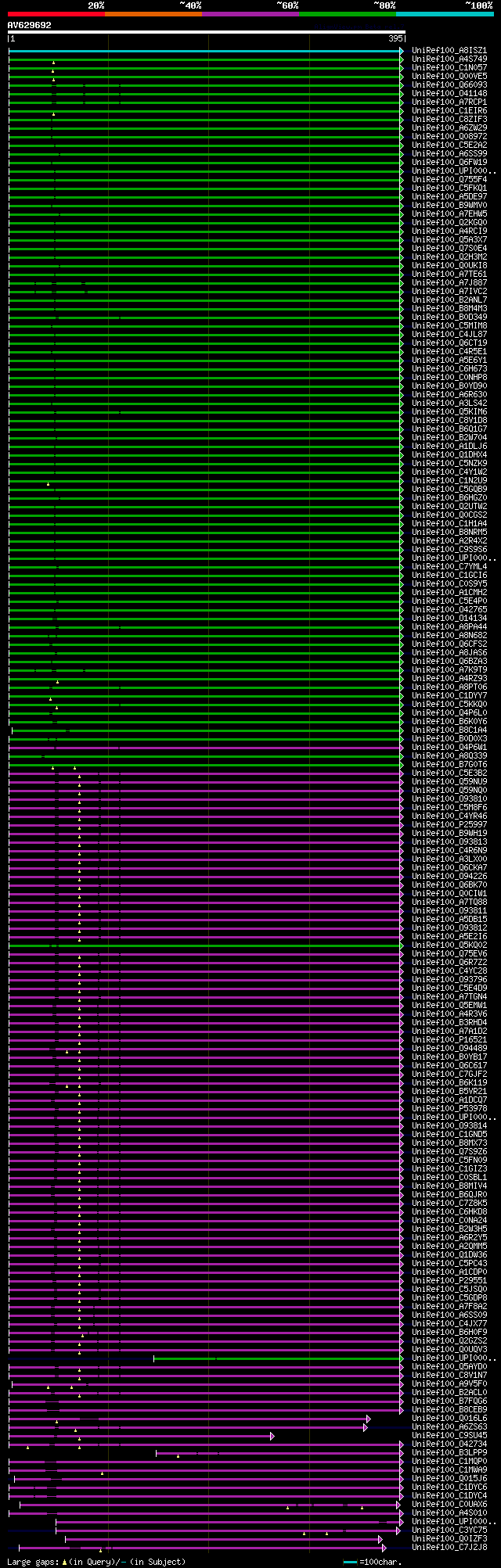This screenshot has height=1568, width=501.
Task: Select the UniRef100_O94226 label
Action: pyautogui.click(x=449, y=877)
